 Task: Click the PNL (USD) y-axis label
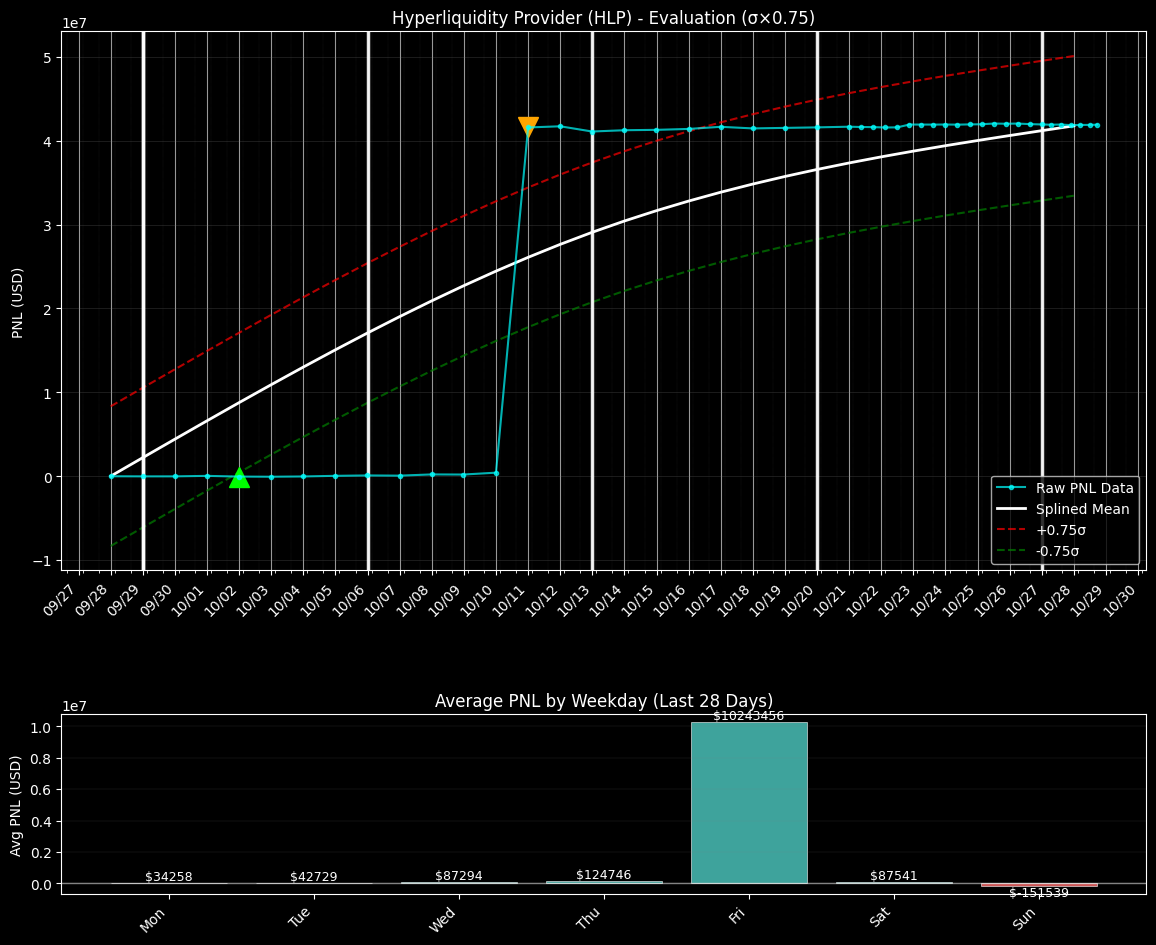click(18, 302)
